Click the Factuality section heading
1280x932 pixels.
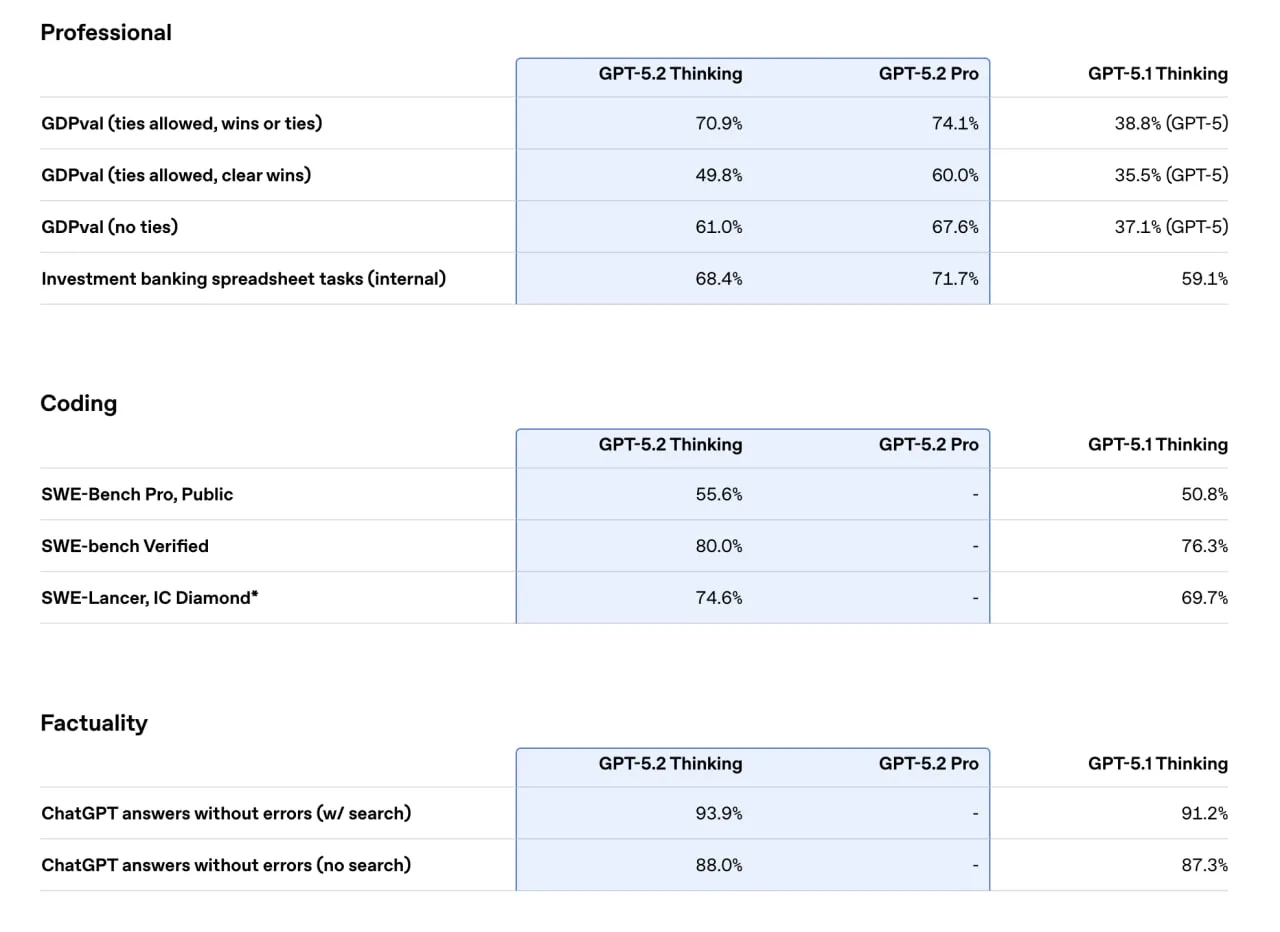click(94, 723)
